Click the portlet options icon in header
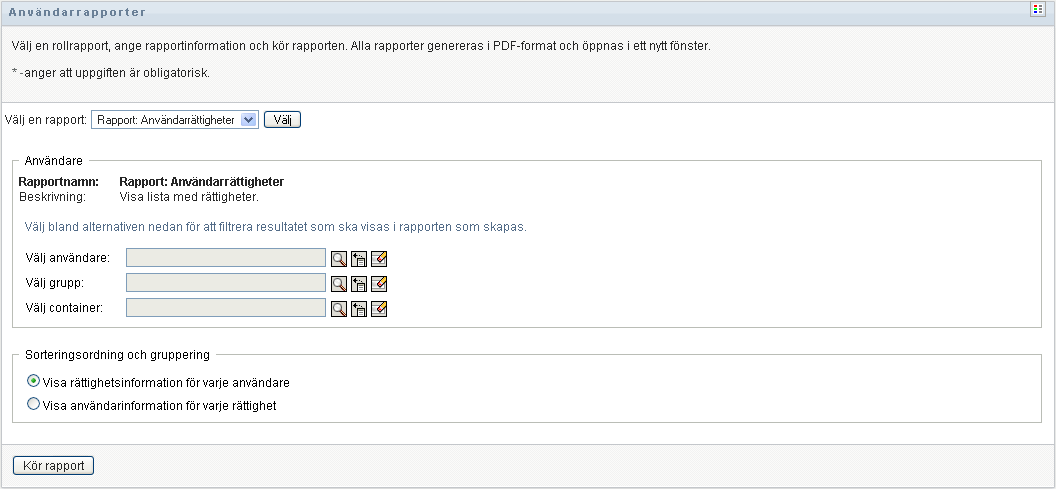The height and width of the screenshot is (489, 1056). tap(1037, 9)
